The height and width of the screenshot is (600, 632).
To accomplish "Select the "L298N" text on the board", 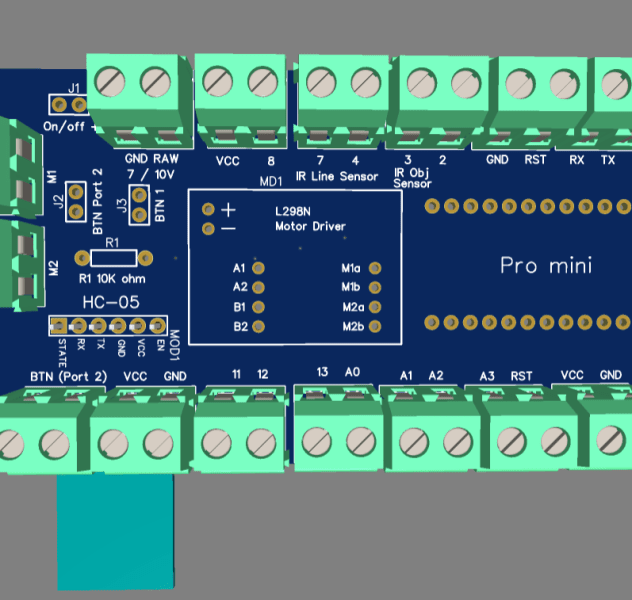I will click(x=293, y=212).
